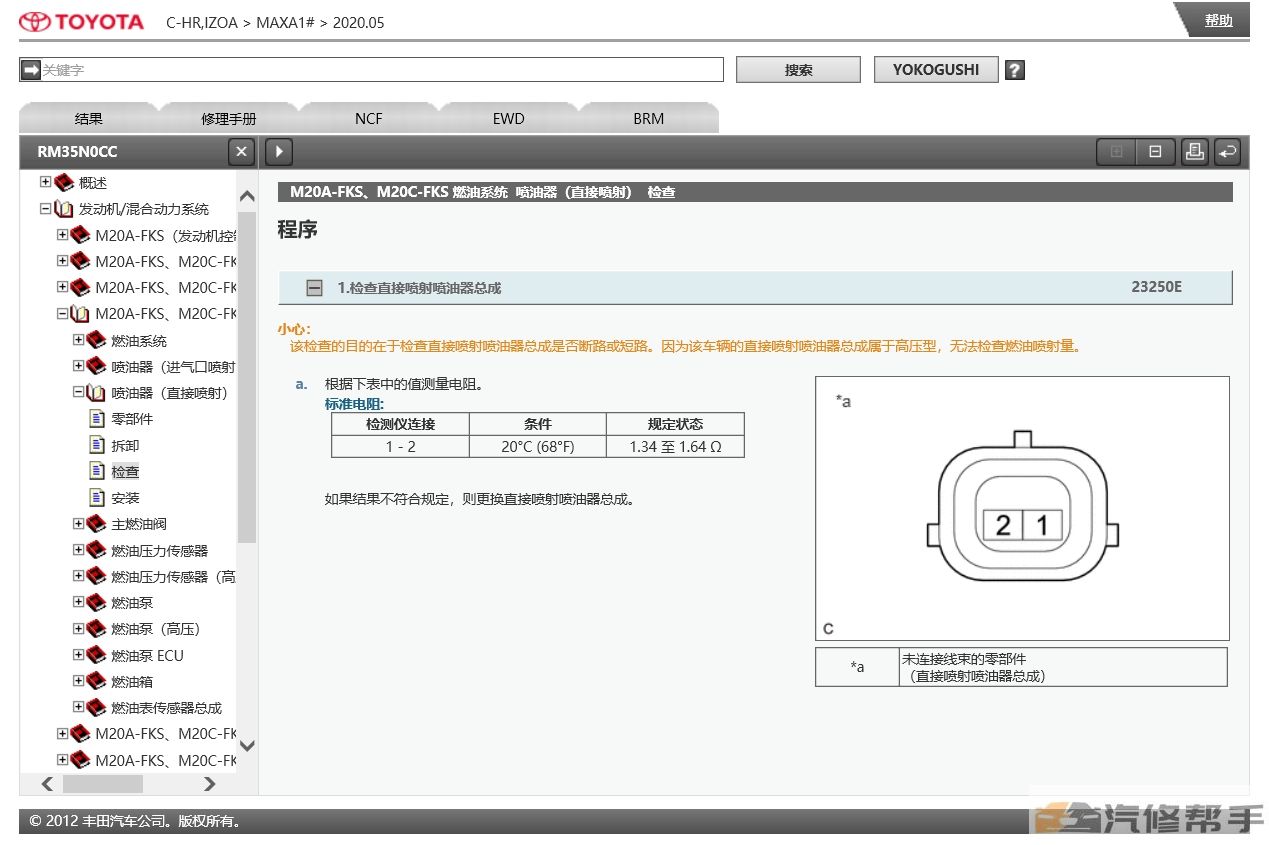The width and height of the screenshot is (1269, 845).
Task: Click the 小心 caution label
Action: pyautogui.click(x=294, y=329)
